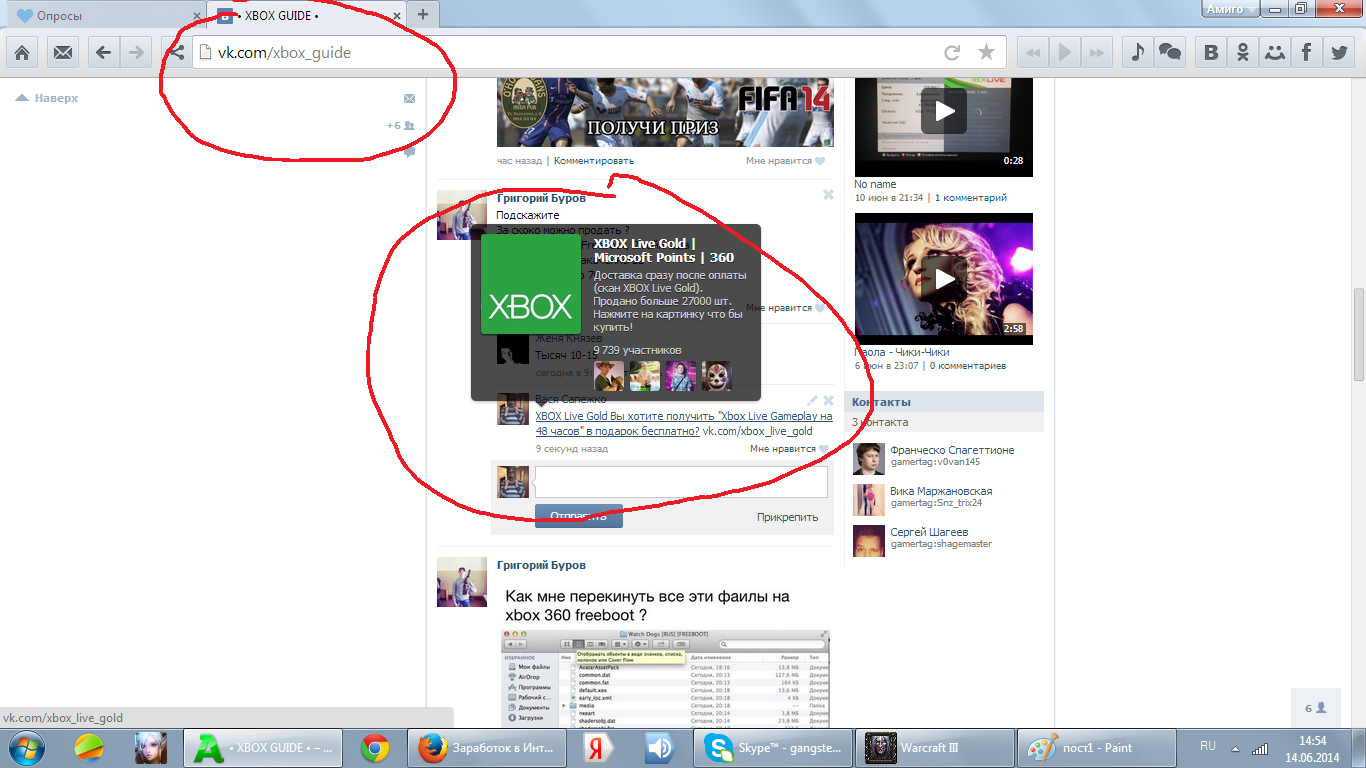Click the green XBOX logo in popup

tap(530, 284)
